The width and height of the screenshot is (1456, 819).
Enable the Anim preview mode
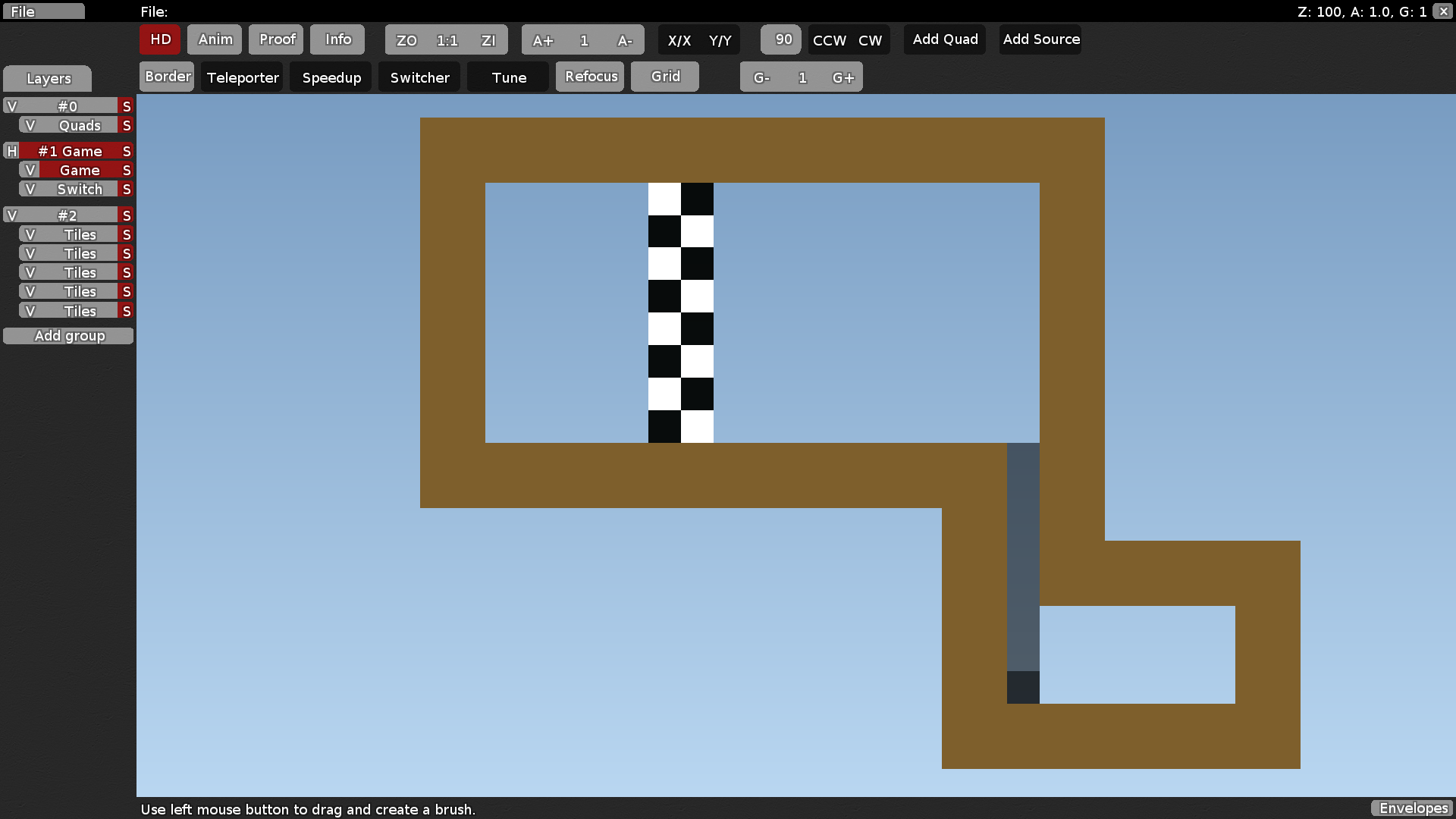point(215,39)
